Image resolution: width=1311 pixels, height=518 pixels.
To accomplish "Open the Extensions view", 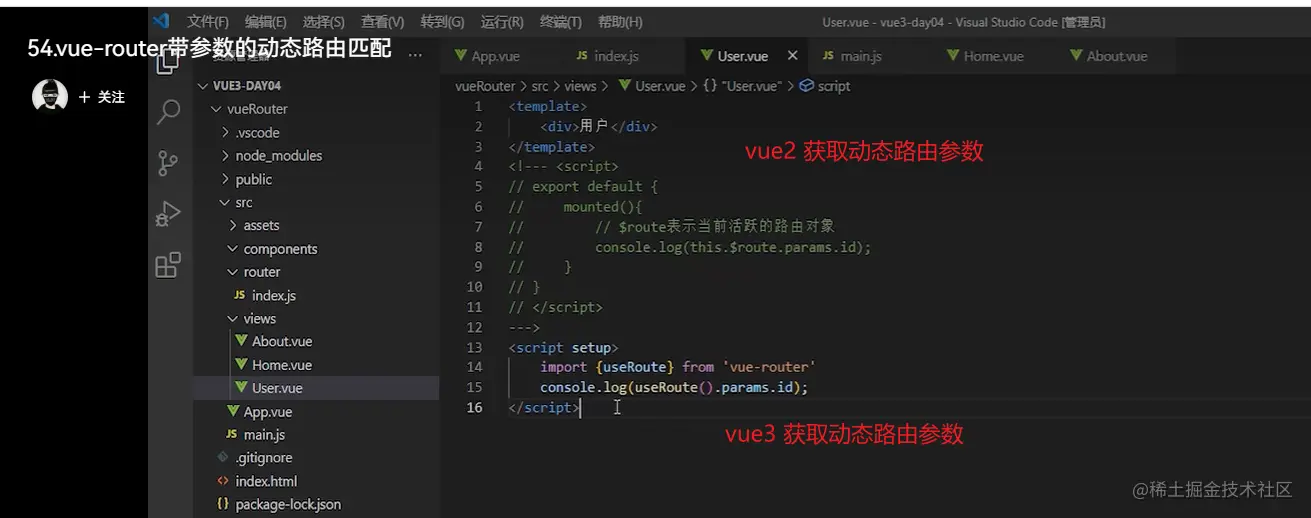I will click(169, 265).
